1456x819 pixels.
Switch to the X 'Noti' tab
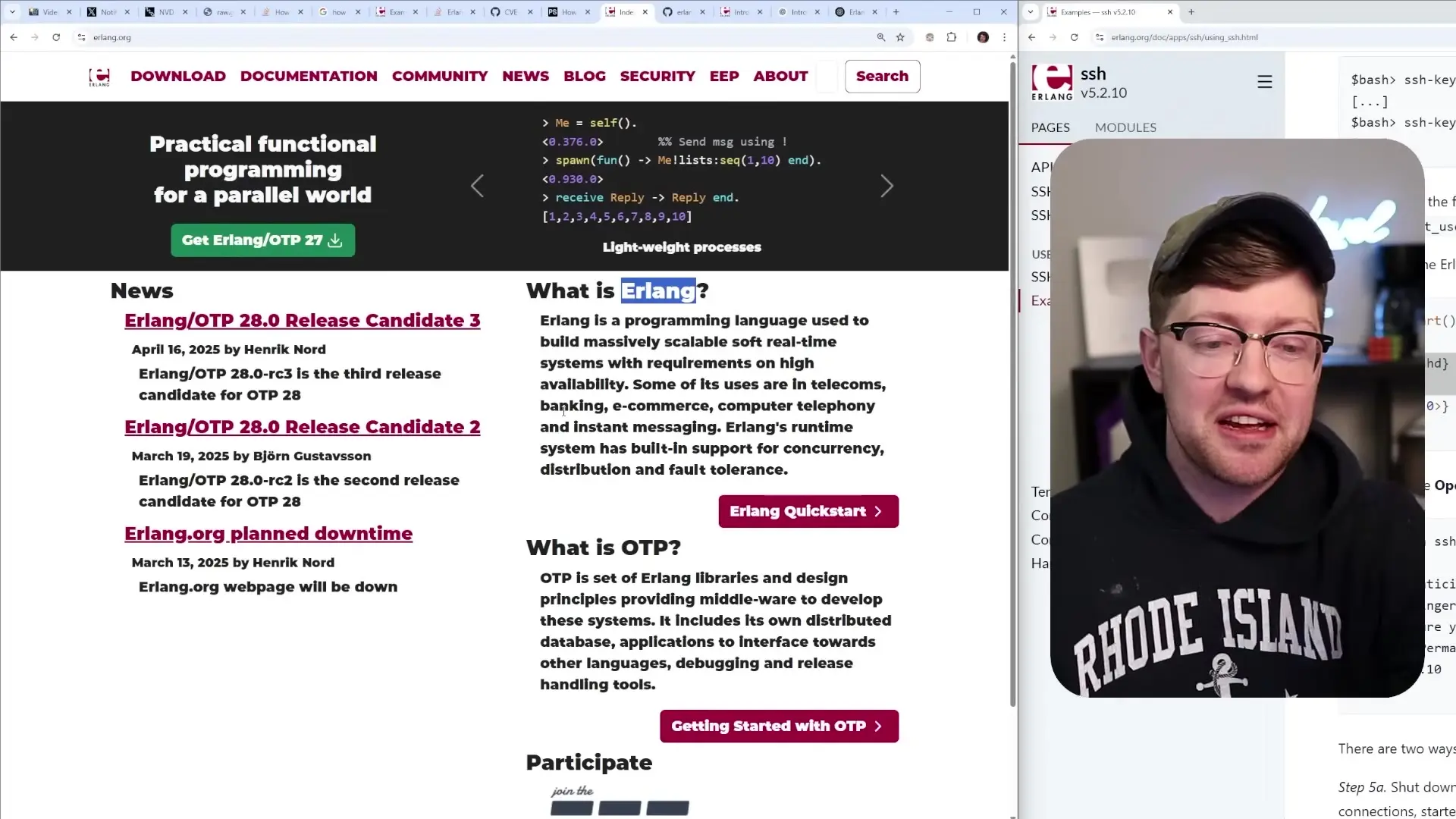coord(107,12)
